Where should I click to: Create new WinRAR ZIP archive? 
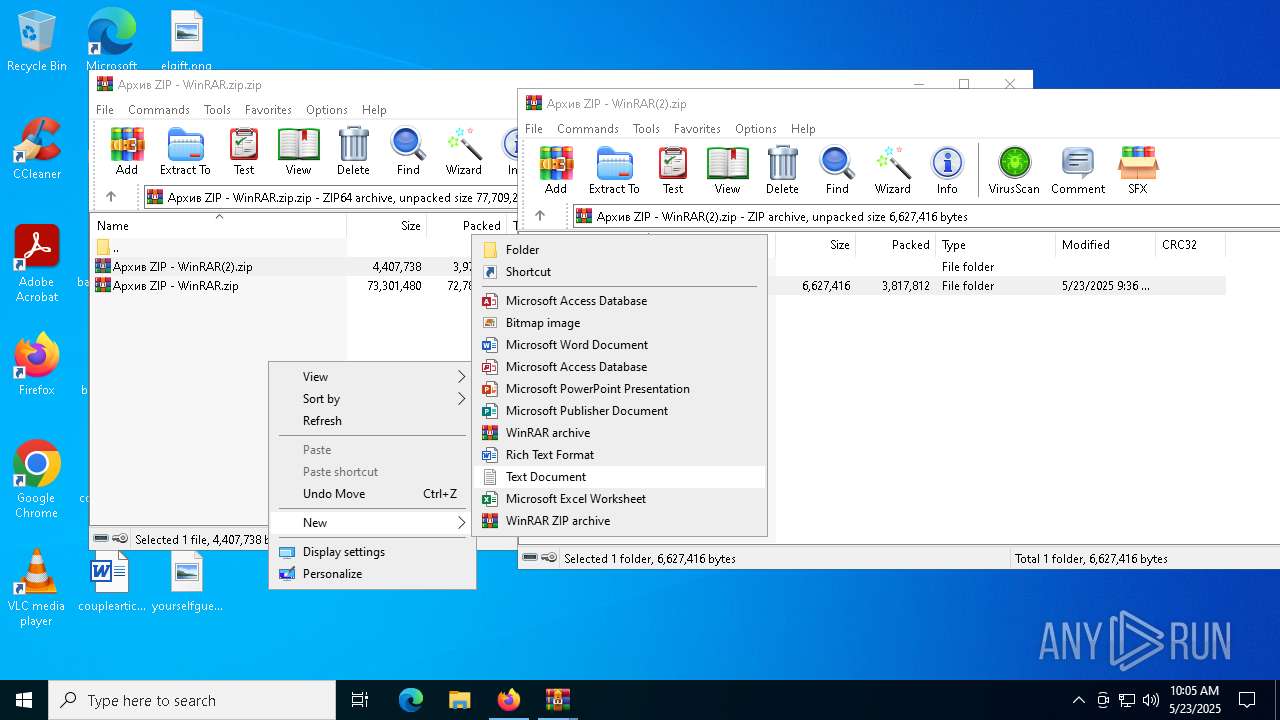pos(620,521)
